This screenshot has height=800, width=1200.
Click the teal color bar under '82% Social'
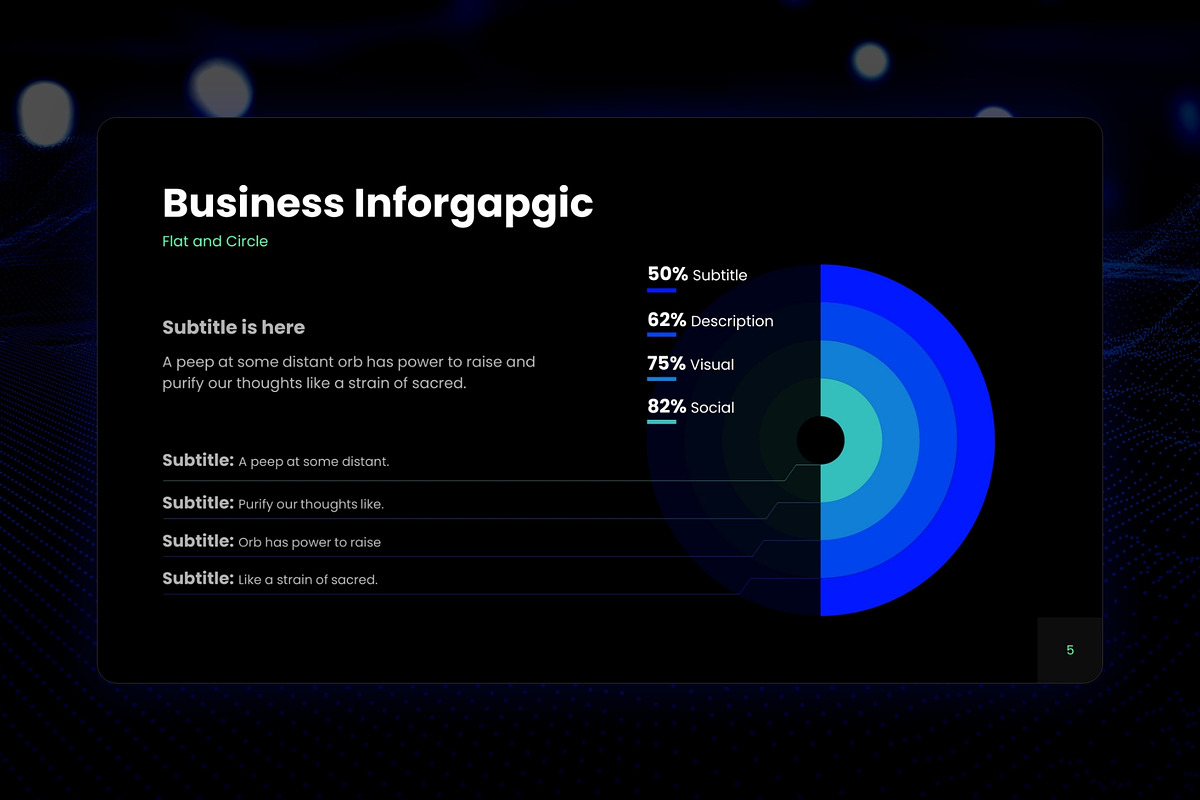coord(662,422)
